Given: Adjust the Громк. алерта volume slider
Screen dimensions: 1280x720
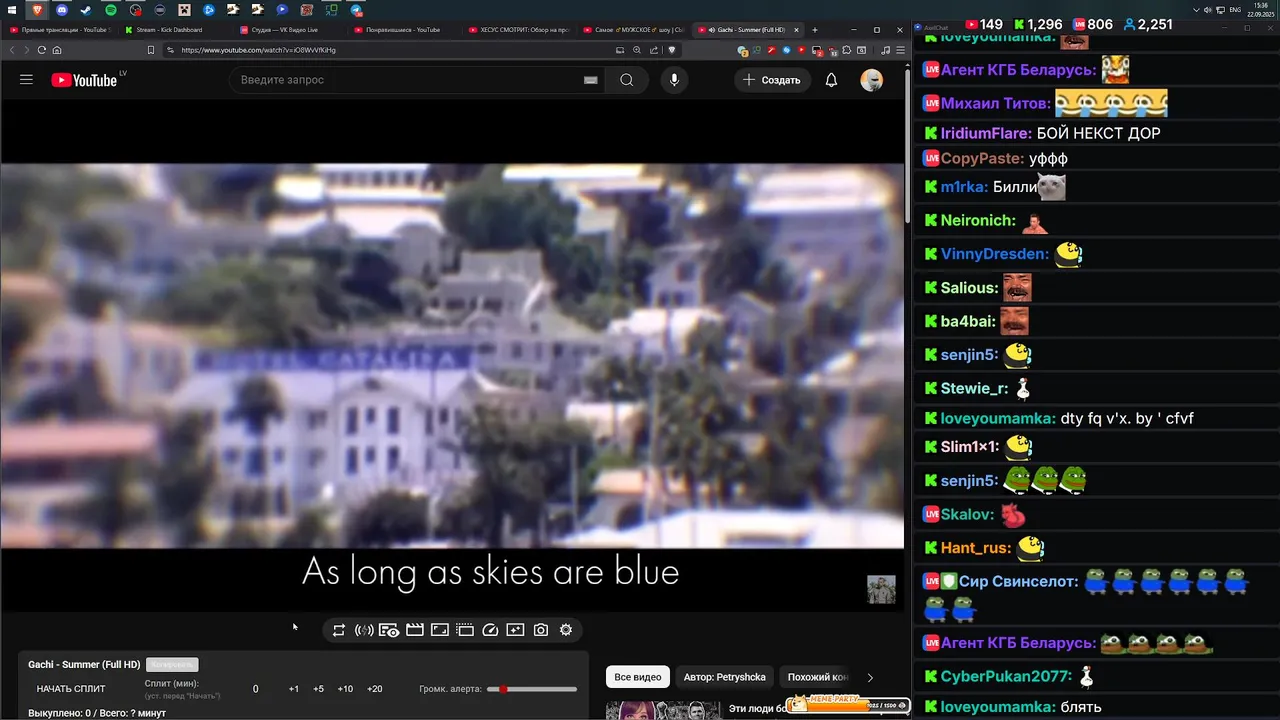Looking at the screenshot, I should pyautogui.click(x=532, y=689).
